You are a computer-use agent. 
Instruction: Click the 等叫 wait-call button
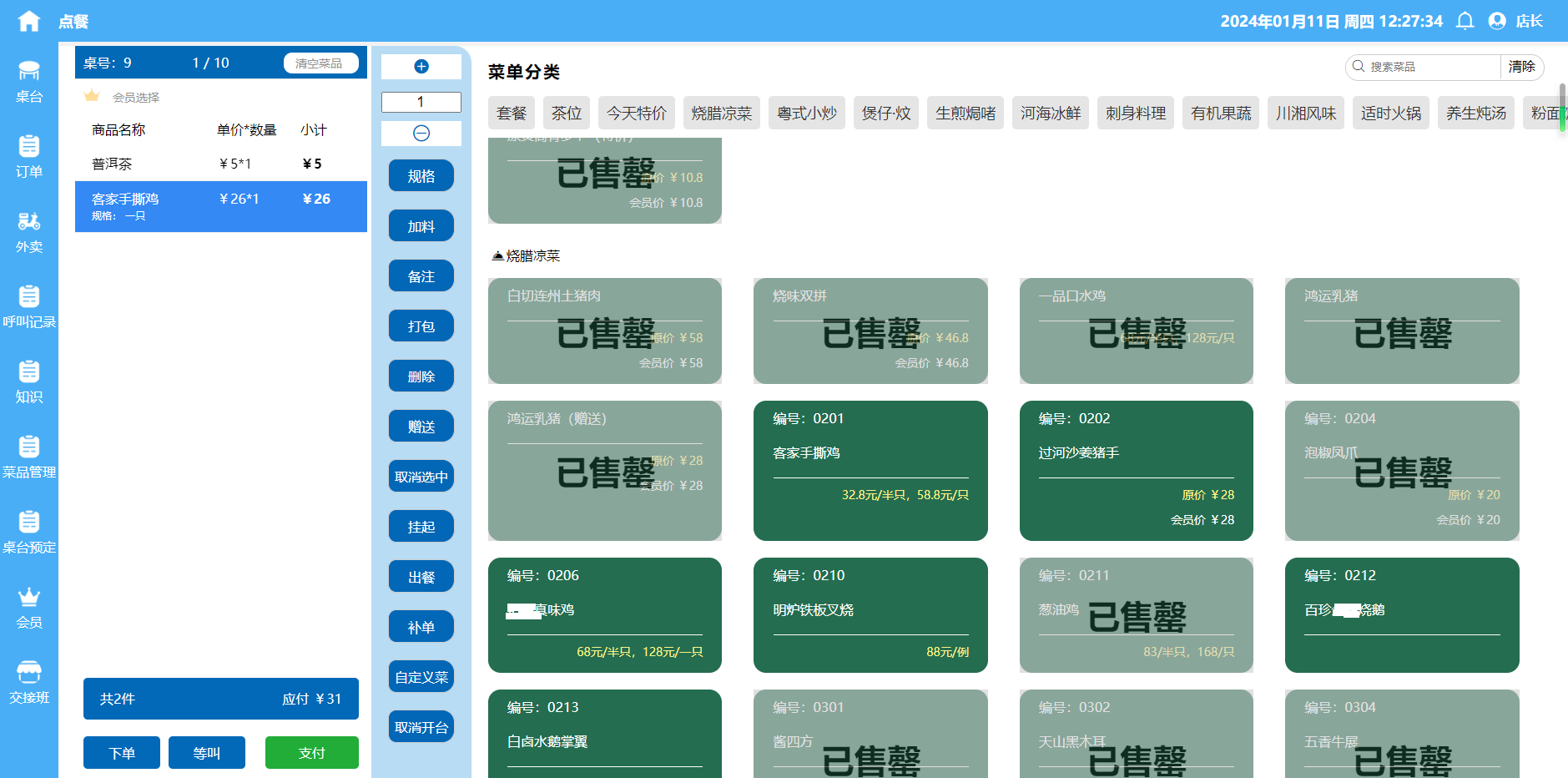coord(207,753)
